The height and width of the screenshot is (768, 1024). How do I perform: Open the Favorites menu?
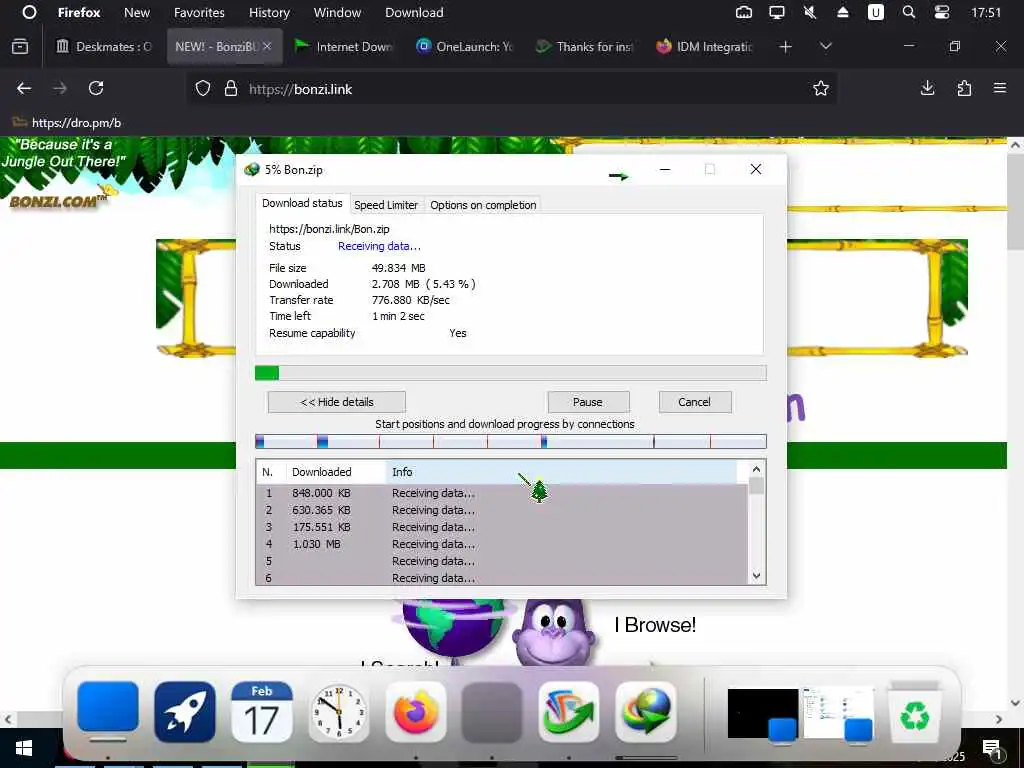(x=199, y=12)
